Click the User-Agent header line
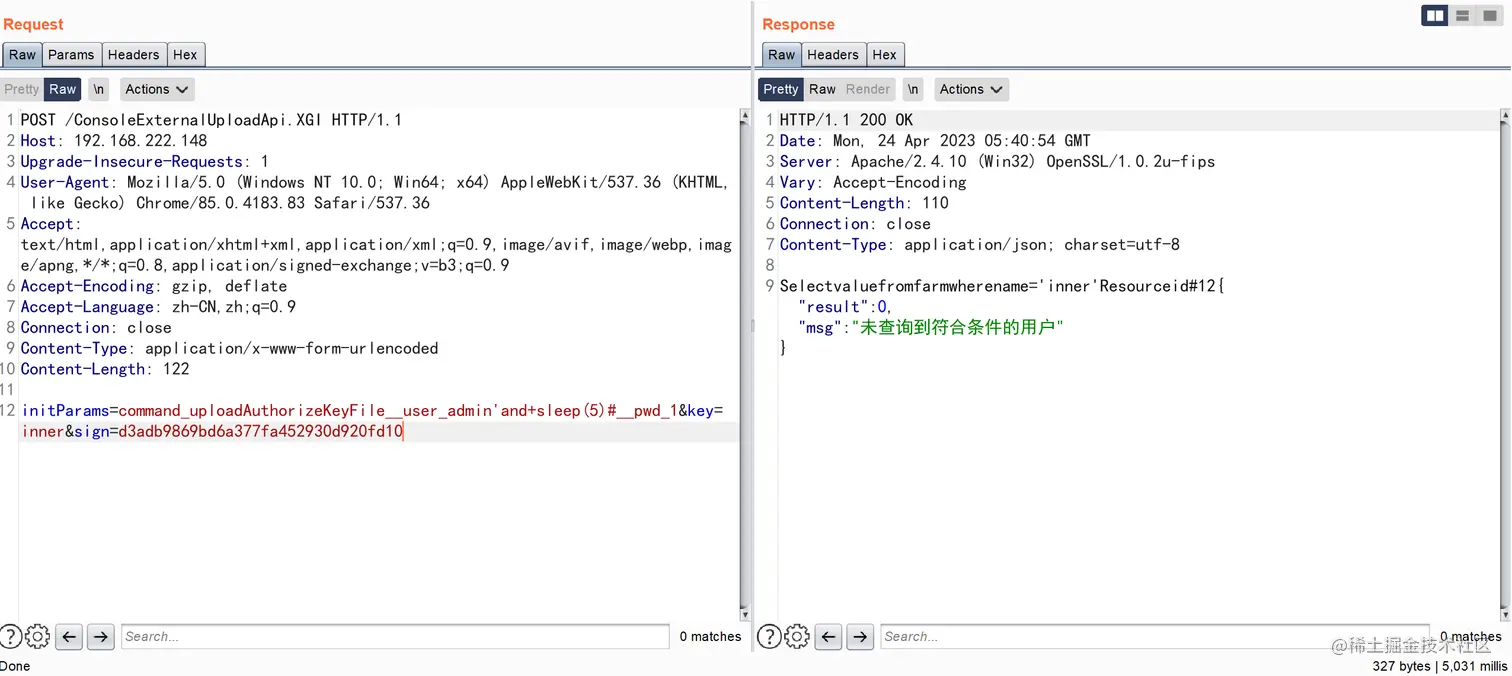 click(x=374, y=193)
